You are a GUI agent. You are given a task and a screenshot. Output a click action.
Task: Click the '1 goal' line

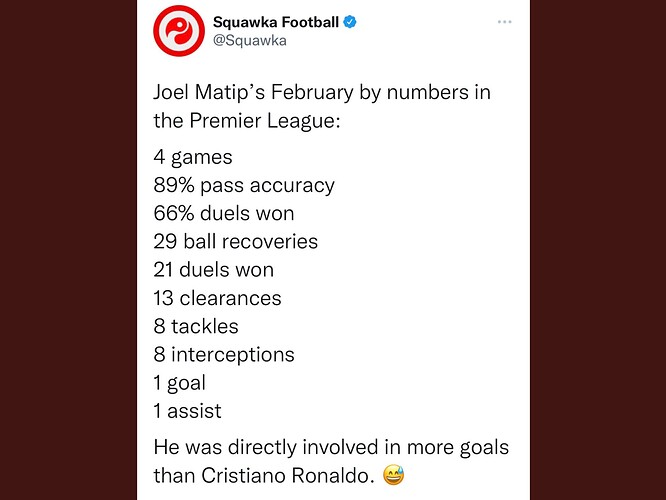[x=180, y=383]
